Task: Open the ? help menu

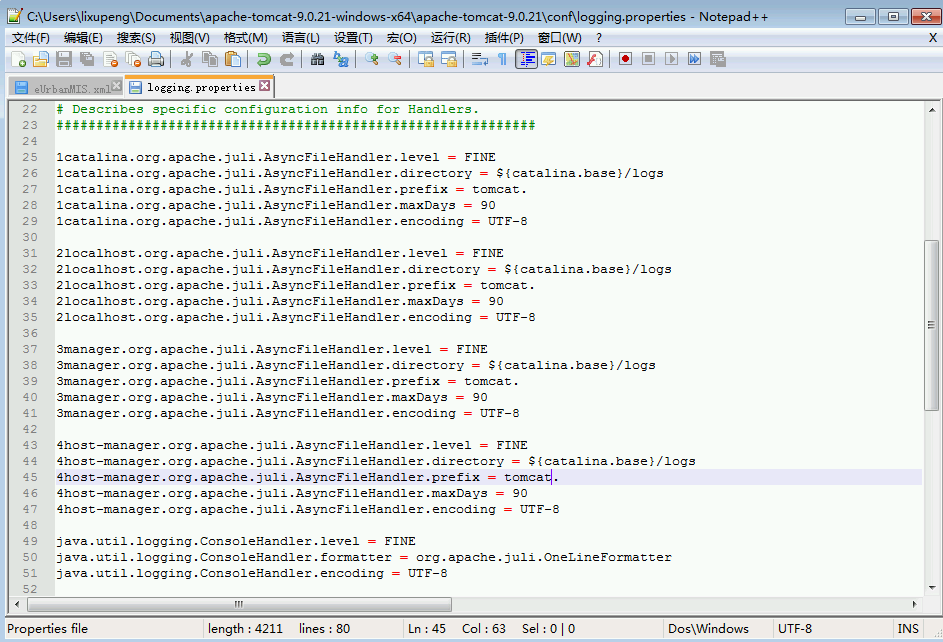Action: (598, 38)
